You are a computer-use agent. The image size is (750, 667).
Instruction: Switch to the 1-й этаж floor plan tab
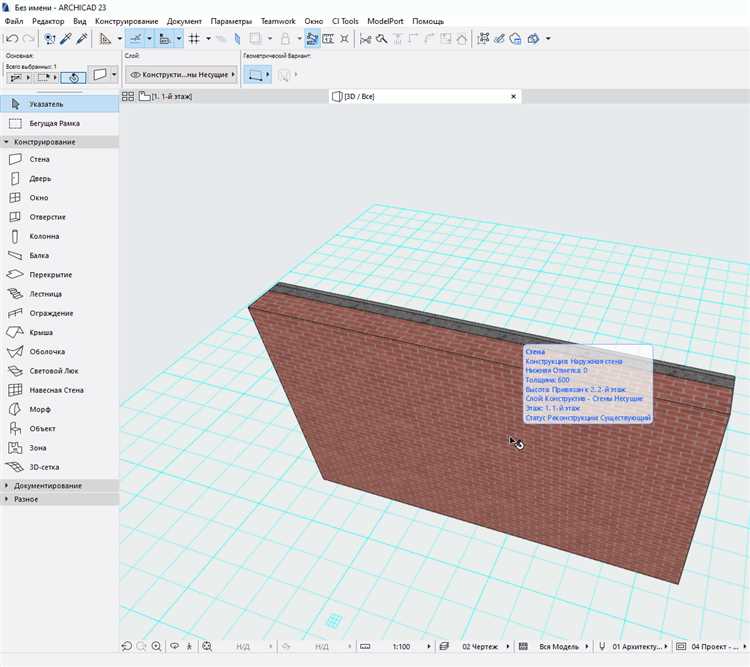coord(170,96)
